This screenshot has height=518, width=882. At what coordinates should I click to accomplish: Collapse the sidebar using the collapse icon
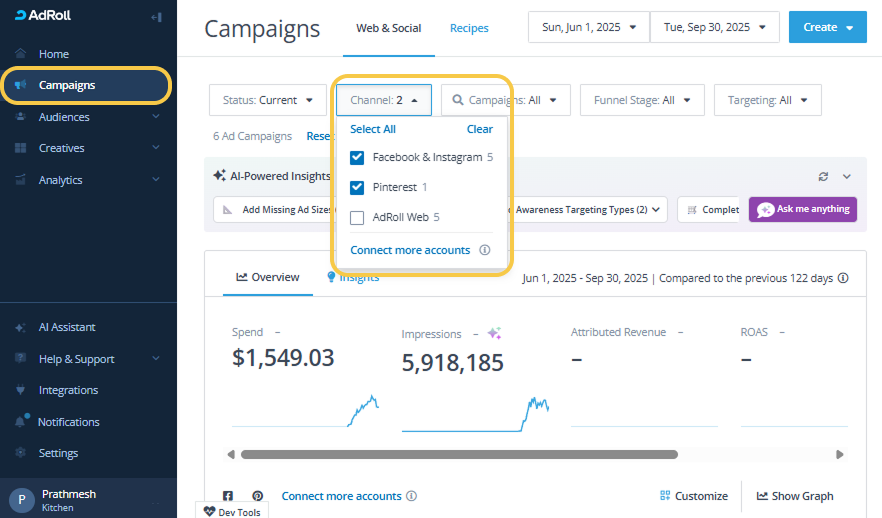tap(156, 17)
